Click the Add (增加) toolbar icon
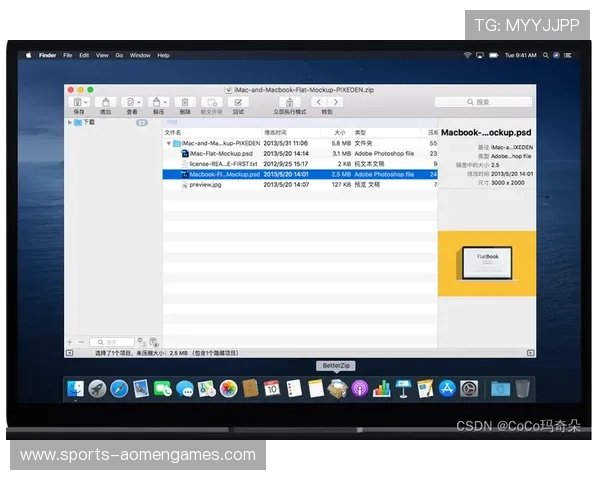Image resolution: width=600 pixels, height=480 pixels. (x=106, y=102)
